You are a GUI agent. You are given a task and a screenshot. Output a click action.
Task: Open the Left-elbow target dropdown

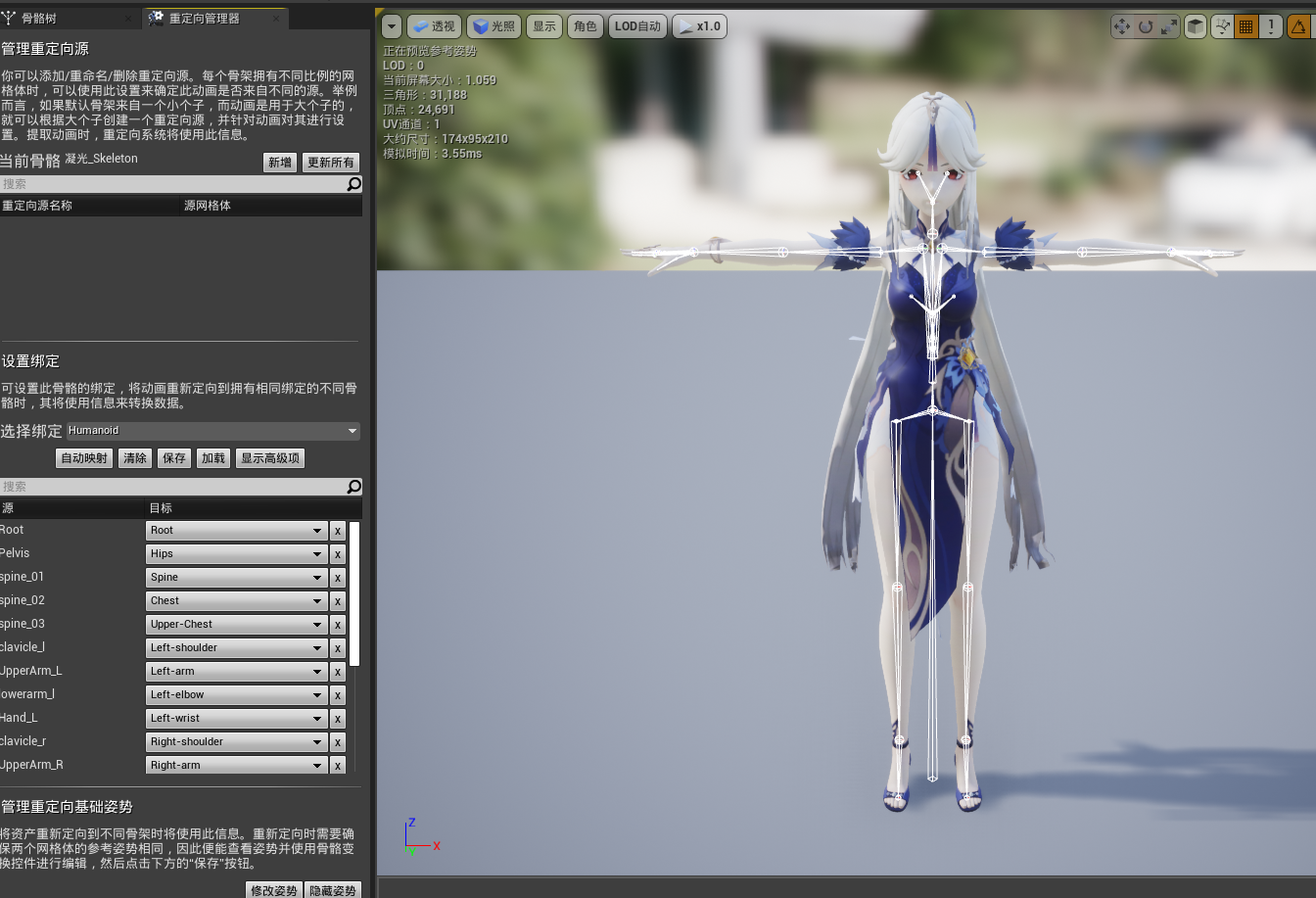click(236, 695)
